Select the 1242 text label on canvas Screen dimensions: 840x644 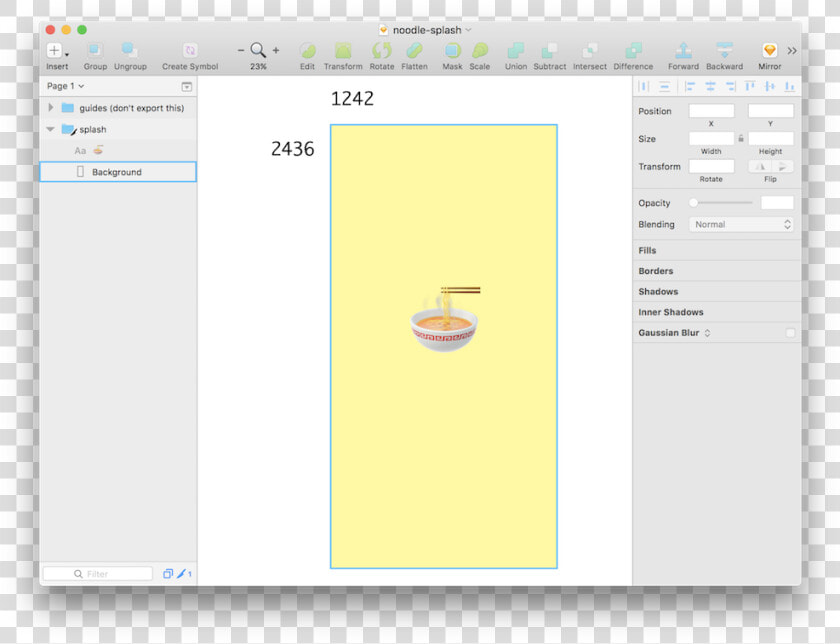(352, 99)
